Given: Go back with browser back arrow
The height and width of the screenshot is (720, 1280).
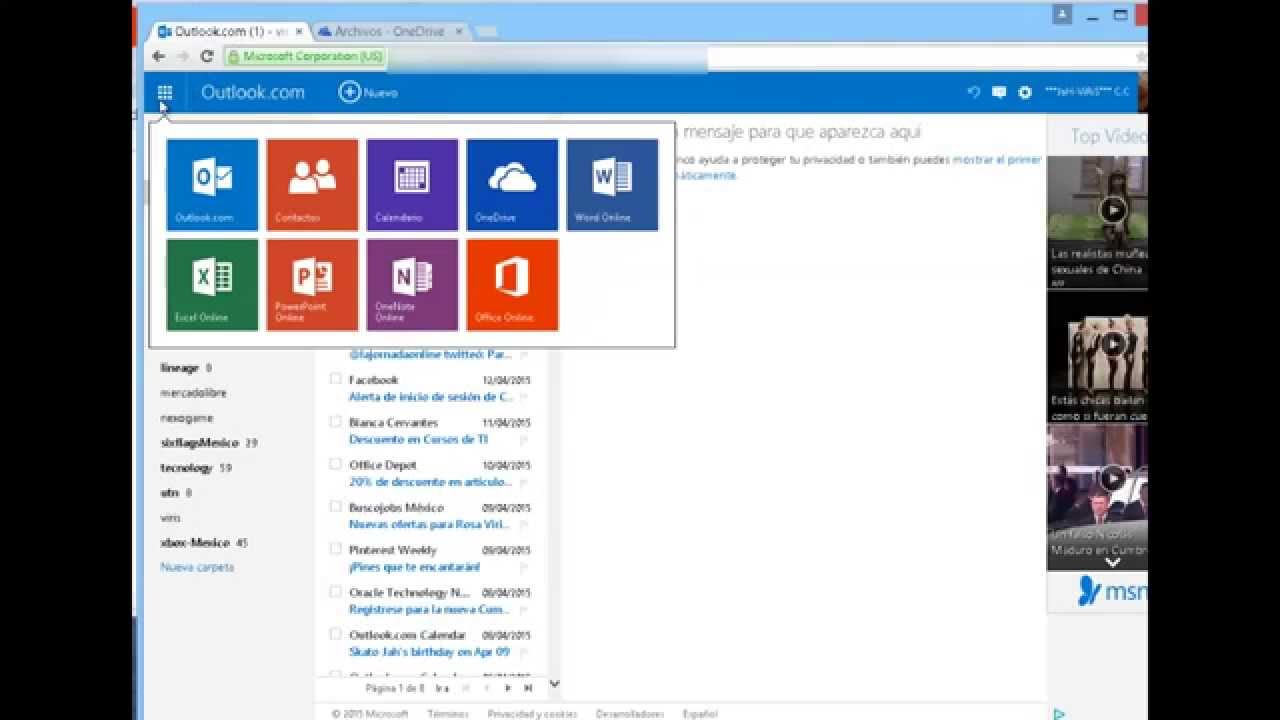Looking at the screenshot, I should (158, 57).
